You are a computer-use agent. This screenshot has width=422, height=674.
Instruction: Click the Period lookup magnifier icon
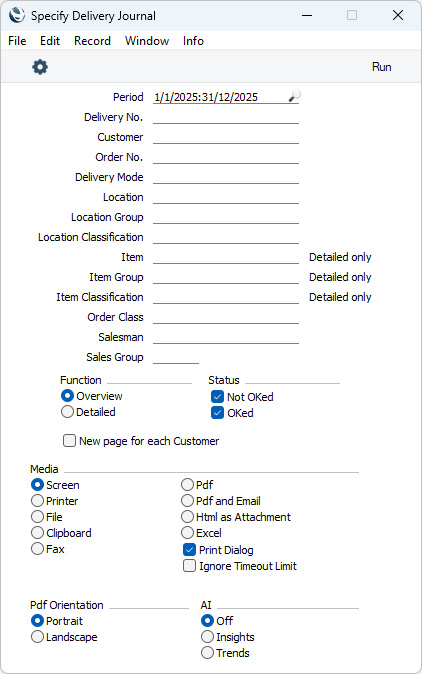[x=294, y=96]
